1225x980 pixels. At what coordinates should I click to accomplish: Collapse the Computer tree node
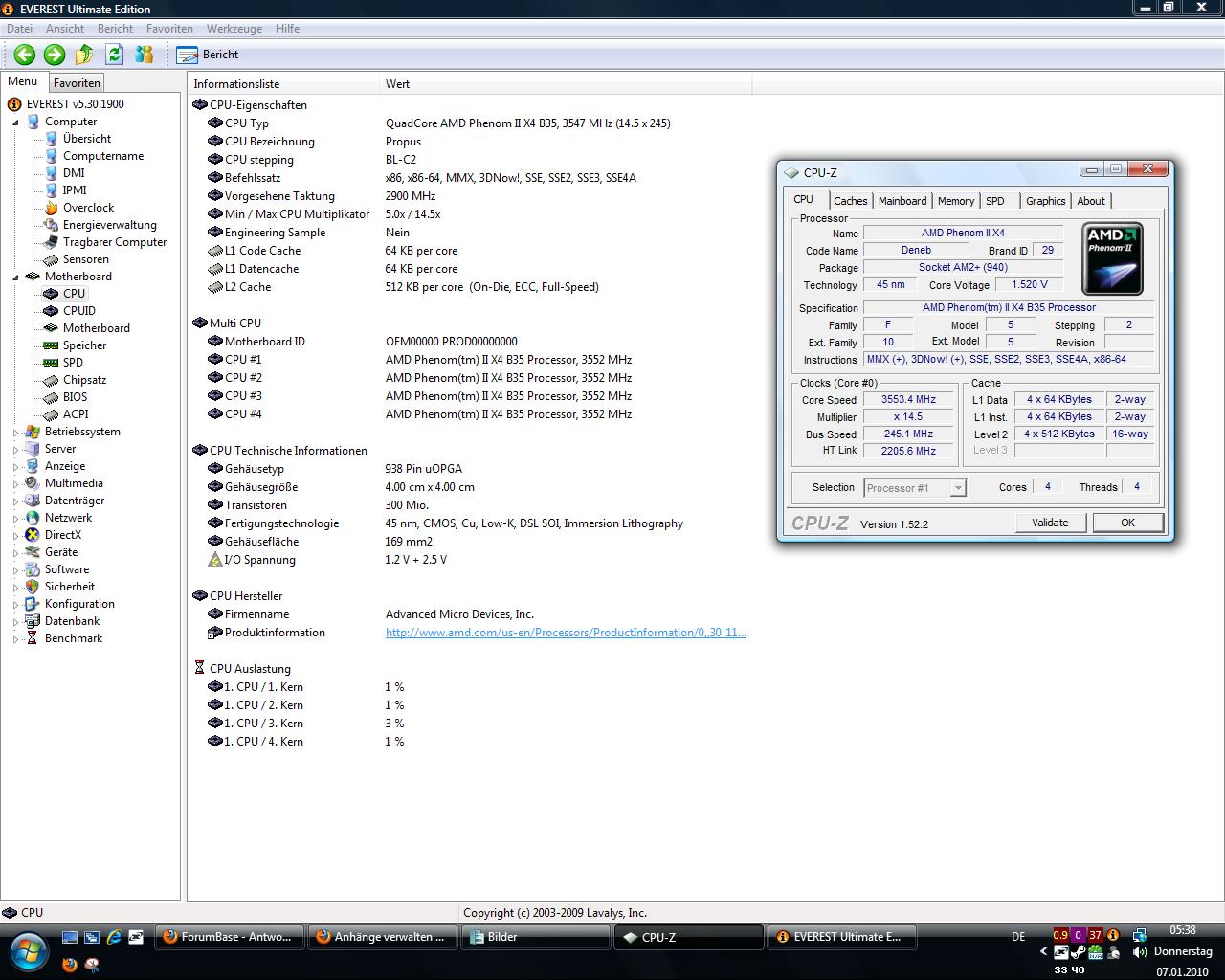(15, 122)
